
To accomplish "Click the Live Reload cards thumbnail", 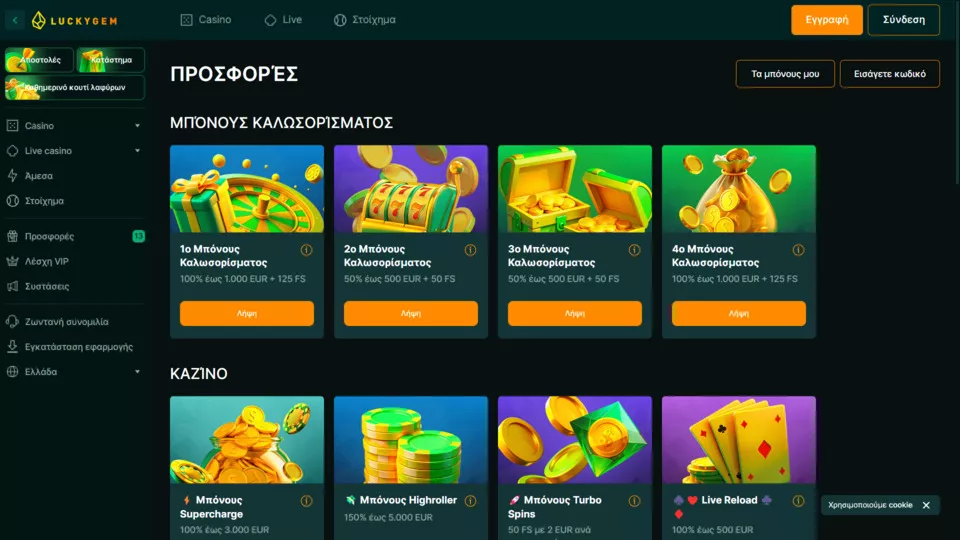I will (738, 440).
